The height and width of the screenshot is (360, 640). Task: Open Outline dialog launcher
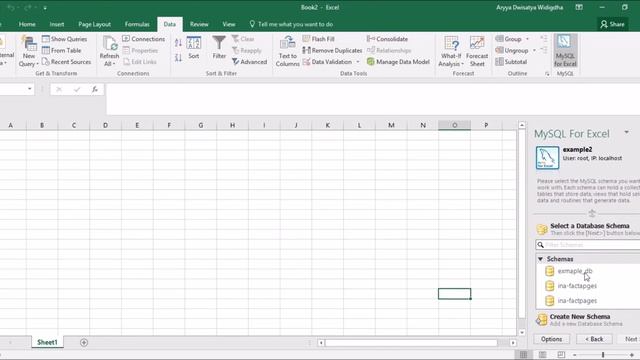[x=547, y=74]
